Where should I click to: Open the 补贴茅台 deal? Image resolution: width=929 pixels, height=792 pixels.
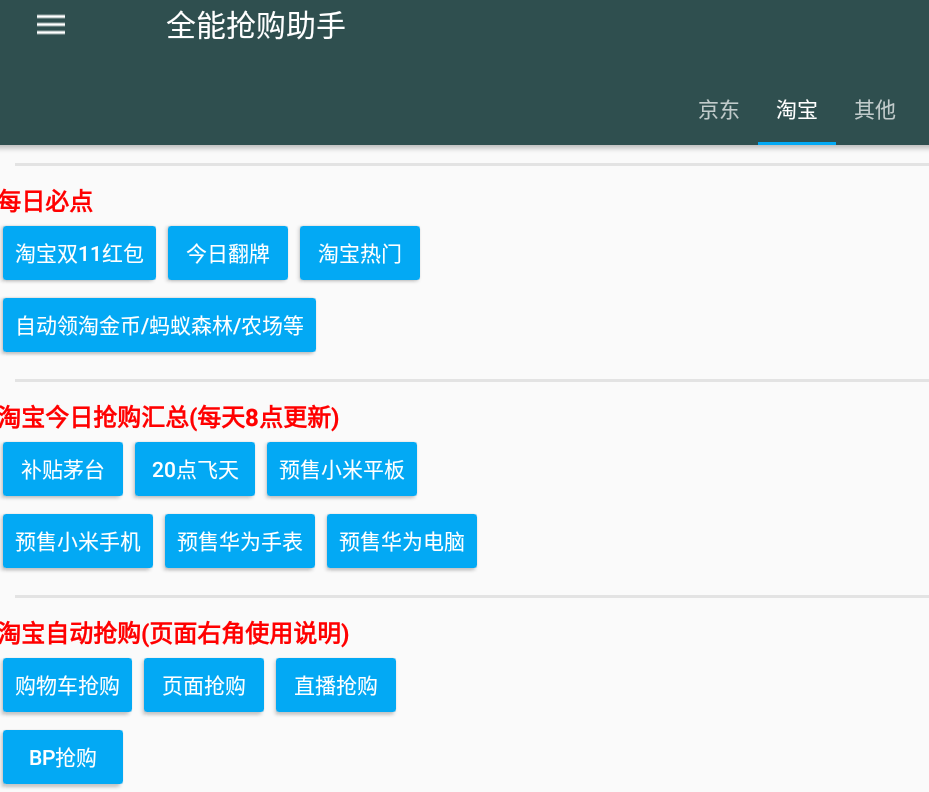tap(63, 469)
